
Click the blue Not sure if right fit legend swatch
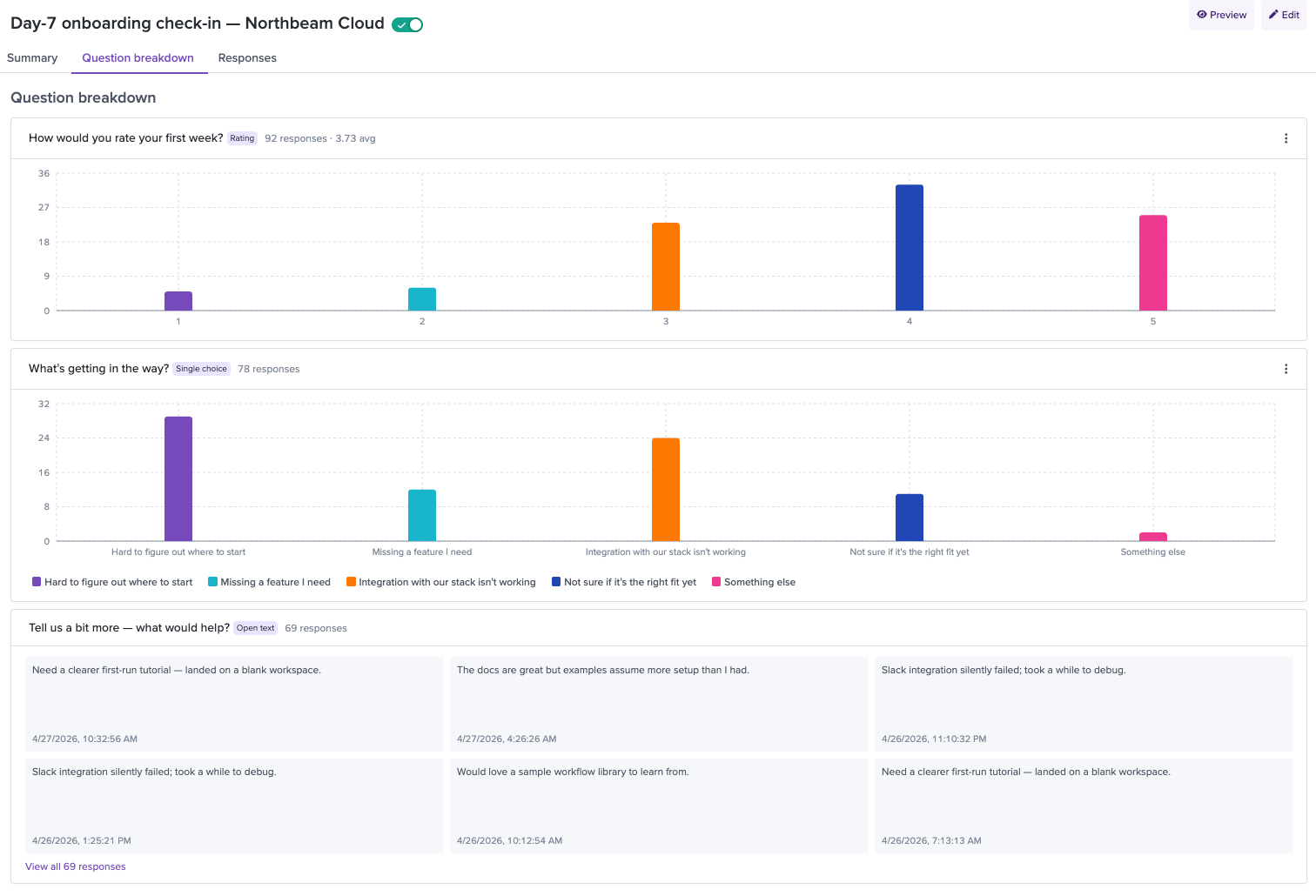coord(556,582)
